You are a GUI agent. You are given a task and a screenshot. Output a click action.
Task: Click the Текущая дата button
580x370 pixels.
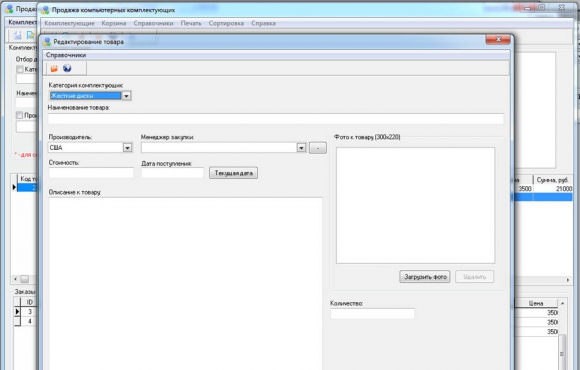[233, 173]
